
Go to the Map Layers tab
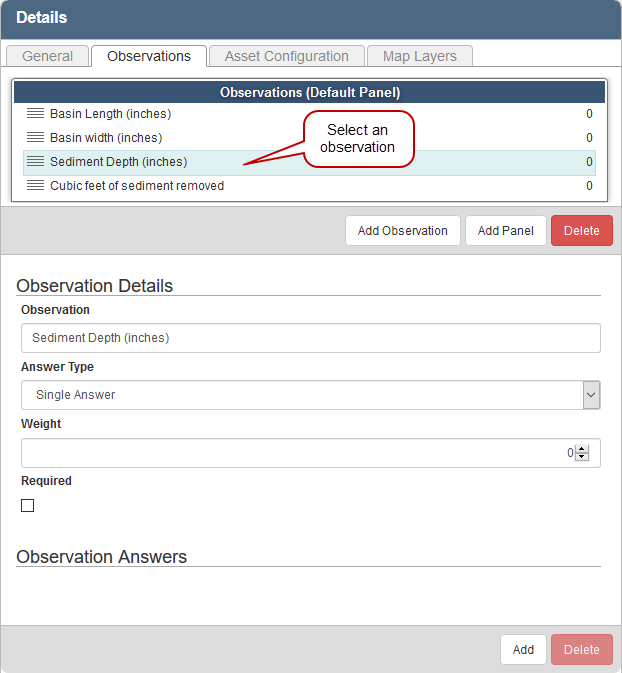coord(419,56)
